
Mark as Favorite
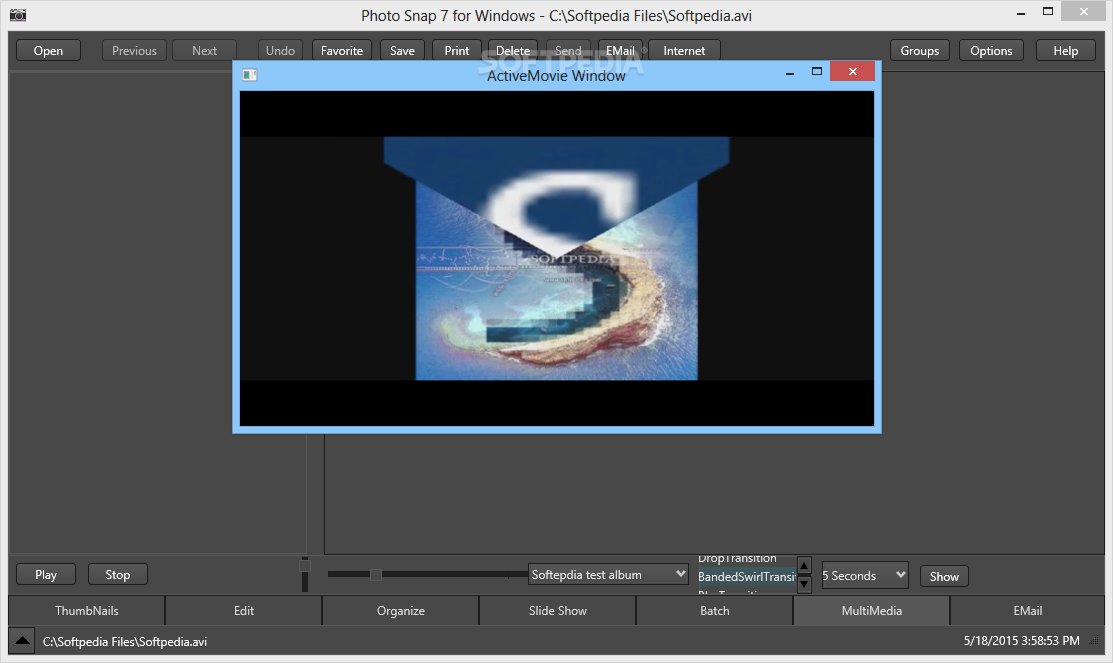click(x=341, y=50)
